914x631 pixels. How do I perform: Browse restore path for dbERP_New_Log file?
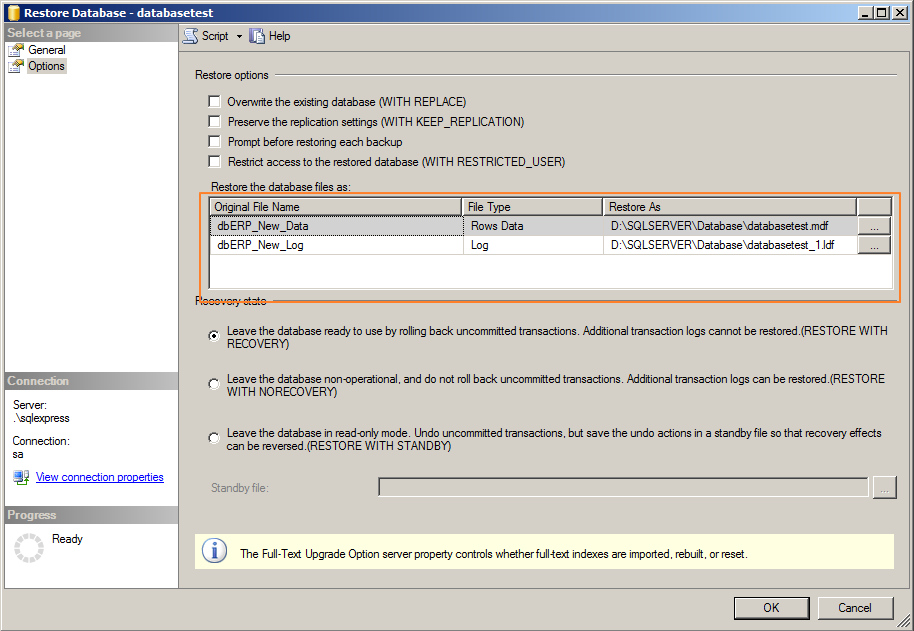874,245
